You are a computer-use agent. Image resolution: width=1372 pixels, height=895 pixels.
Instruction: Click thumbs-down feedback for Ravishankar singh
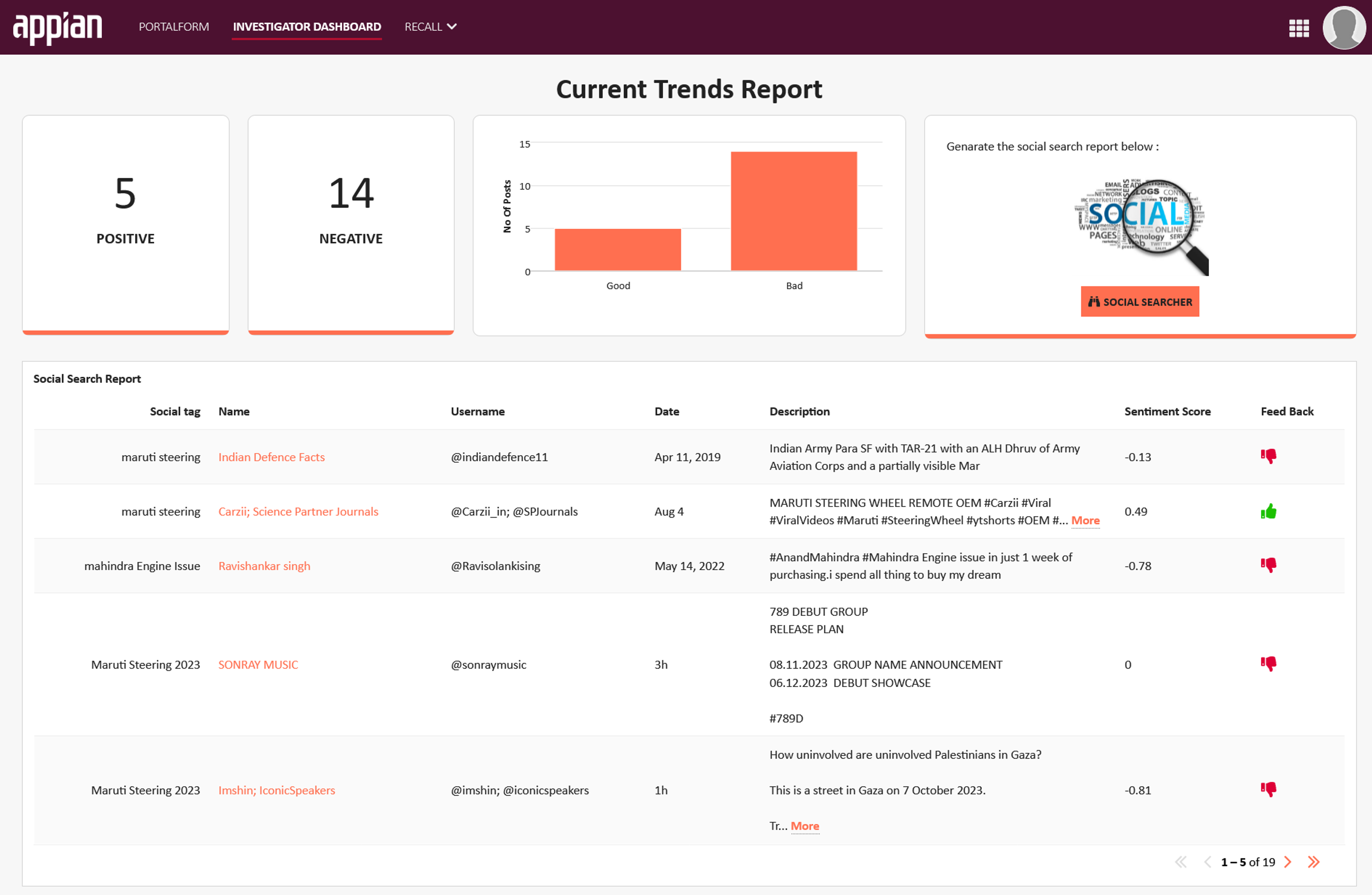tap(1268, 565)
